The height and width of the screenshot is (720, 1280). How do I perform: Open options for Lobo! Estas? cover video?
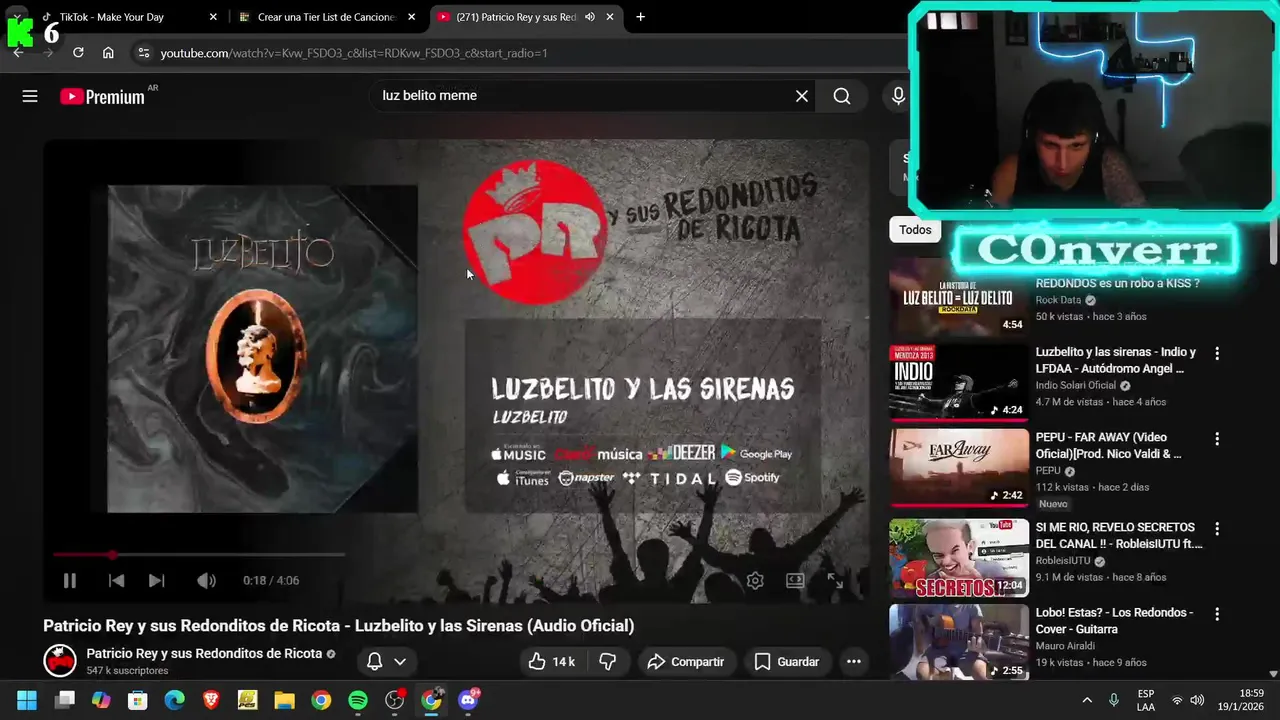[1217, 614]
